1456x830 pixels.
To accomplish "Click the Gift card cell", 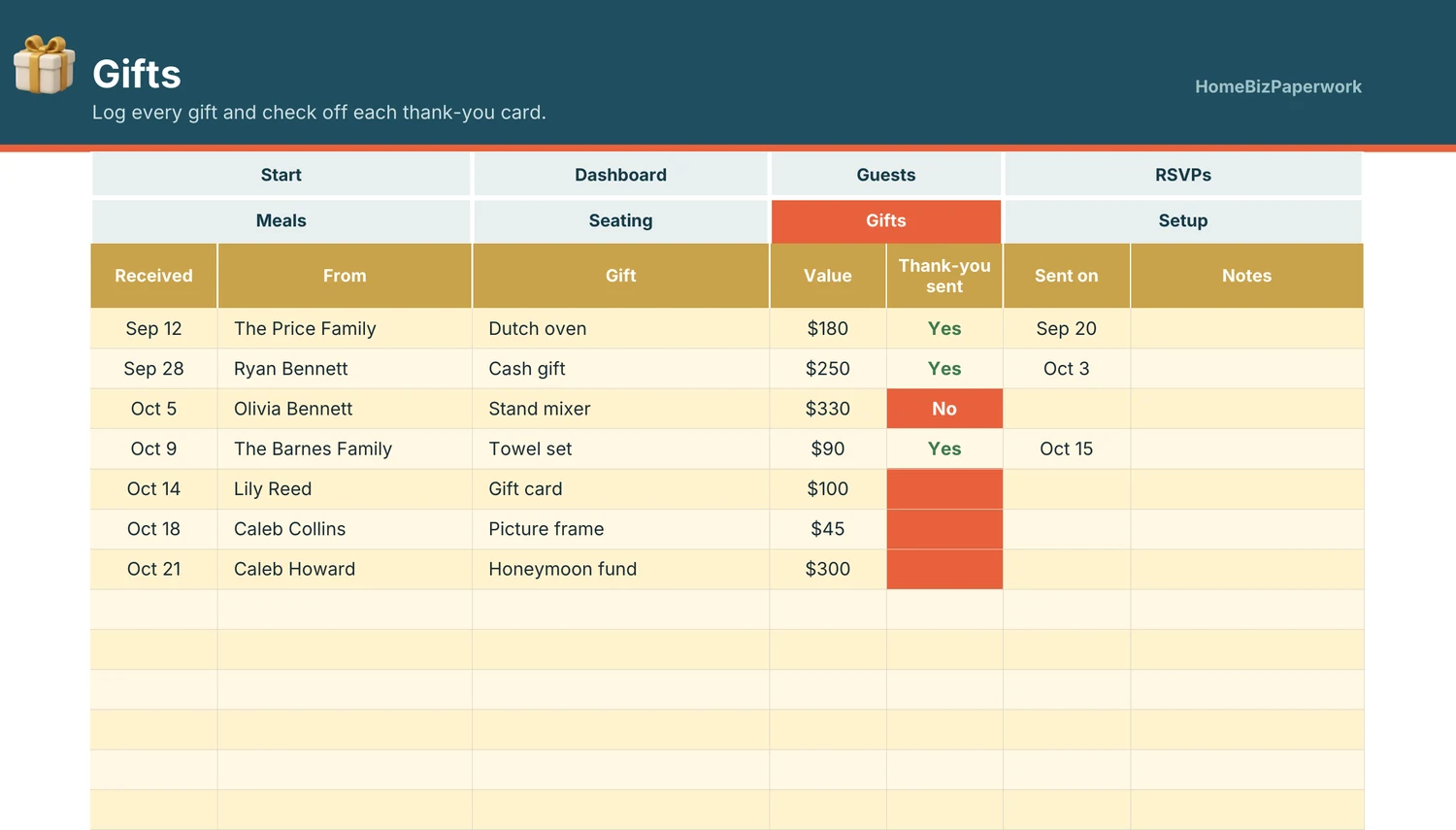I will [621, 489].
